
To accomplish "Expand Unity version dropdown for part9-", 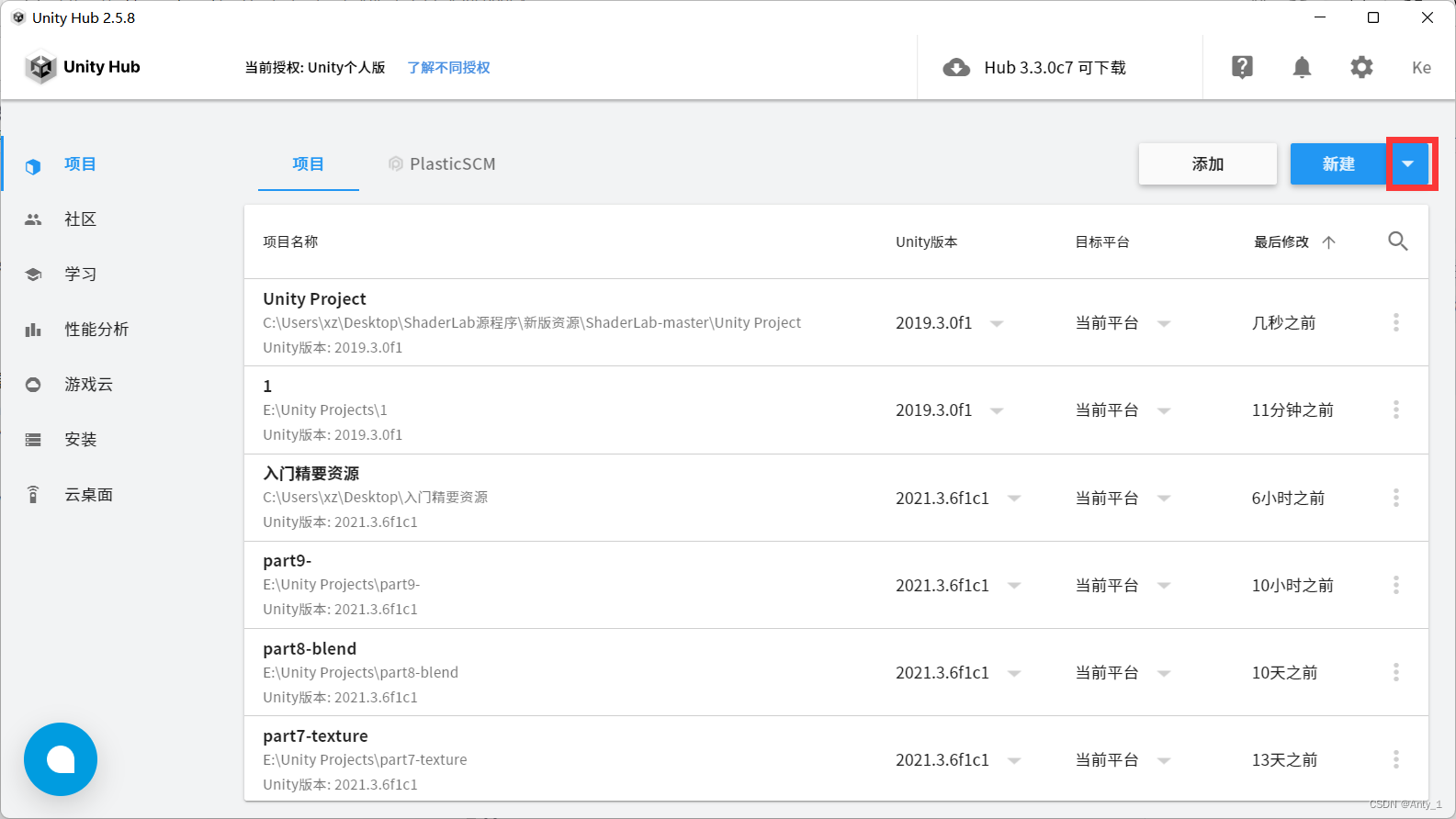I will 1014,586.
